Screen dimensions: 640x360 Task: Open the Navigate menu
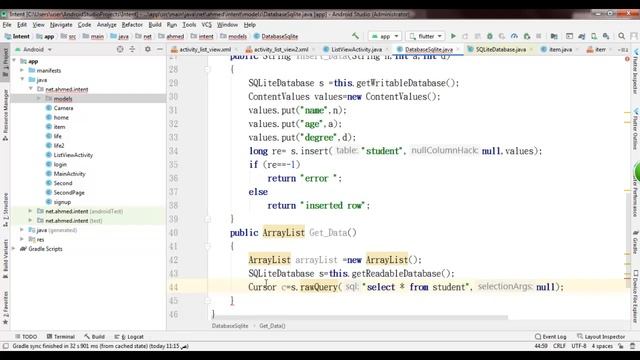[x=61, y=25]
